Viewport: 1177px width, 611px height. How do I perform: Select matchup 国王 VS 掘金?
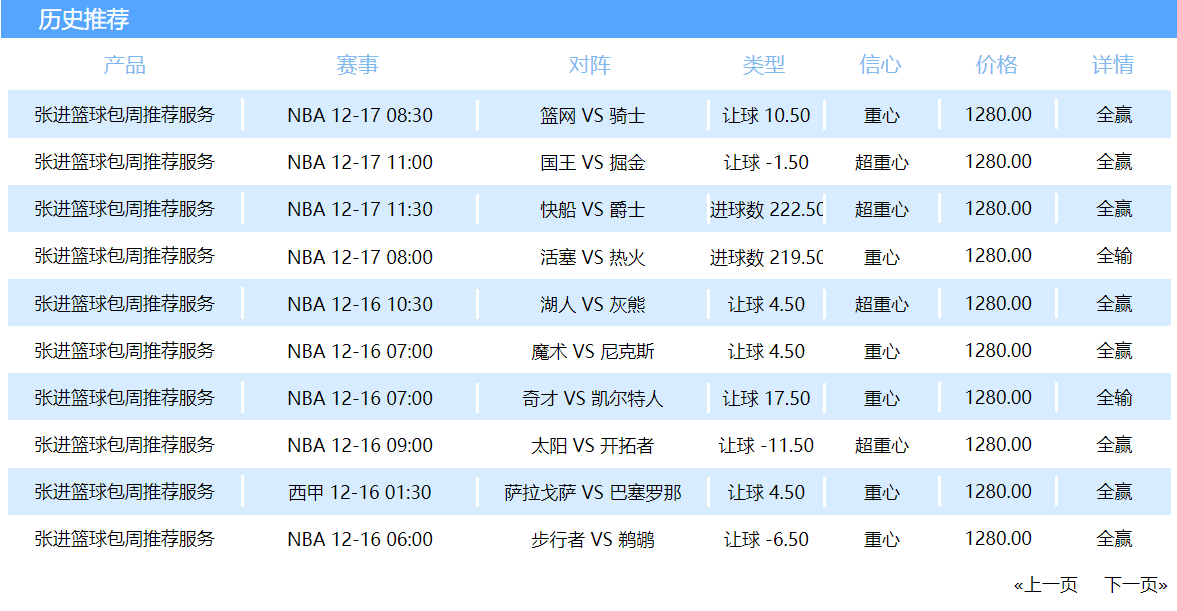point(593,163)
